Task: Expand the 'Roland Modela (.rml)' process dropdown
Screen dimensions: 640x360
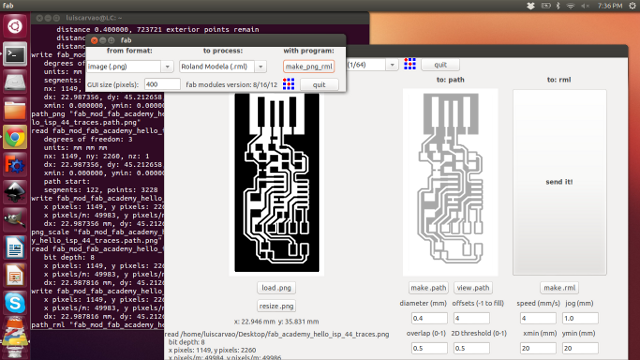Action: tap(260, 67)
